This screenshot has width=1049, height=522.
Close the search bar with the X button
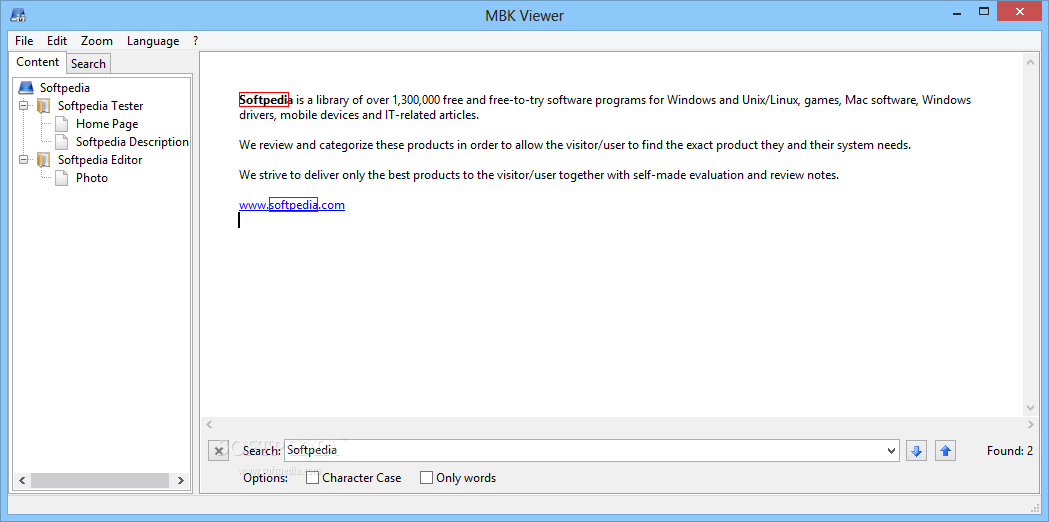(218, 451)
